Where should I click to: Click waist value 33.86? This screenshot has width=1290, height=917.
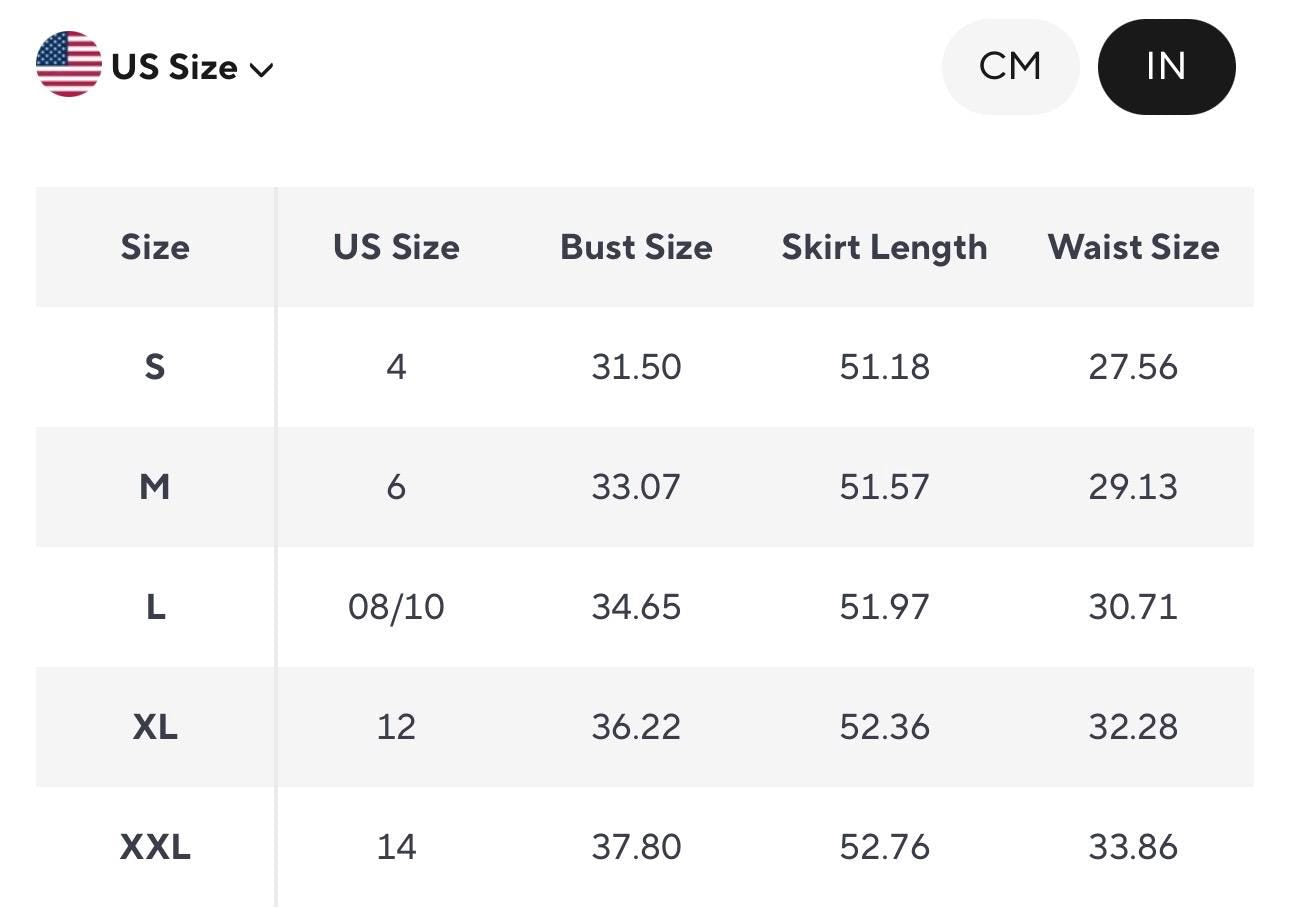(x=1133, y=847)
